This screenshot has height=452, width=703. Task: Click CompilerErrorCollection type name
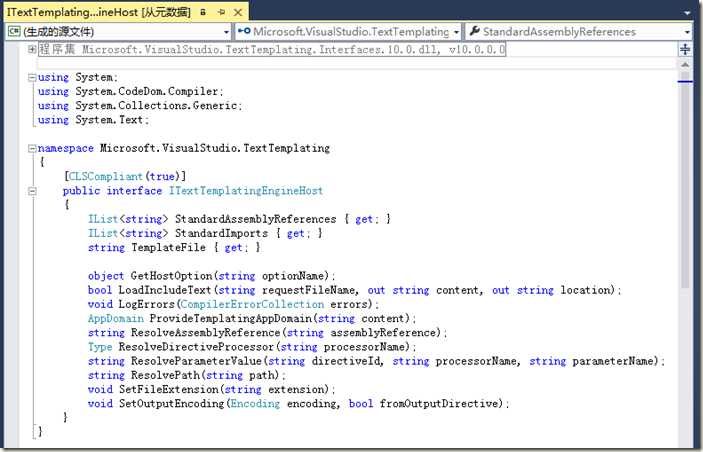coord(252,304)
